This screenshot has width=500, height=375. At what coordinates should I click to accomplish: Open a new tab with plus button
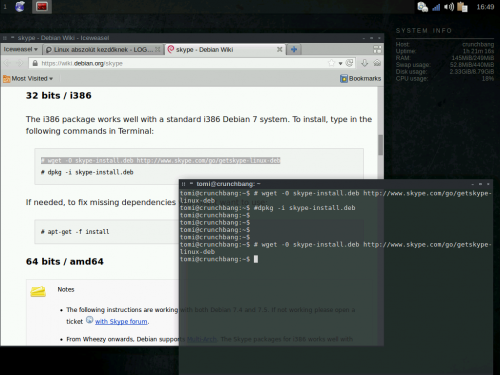tap(294, 49)
